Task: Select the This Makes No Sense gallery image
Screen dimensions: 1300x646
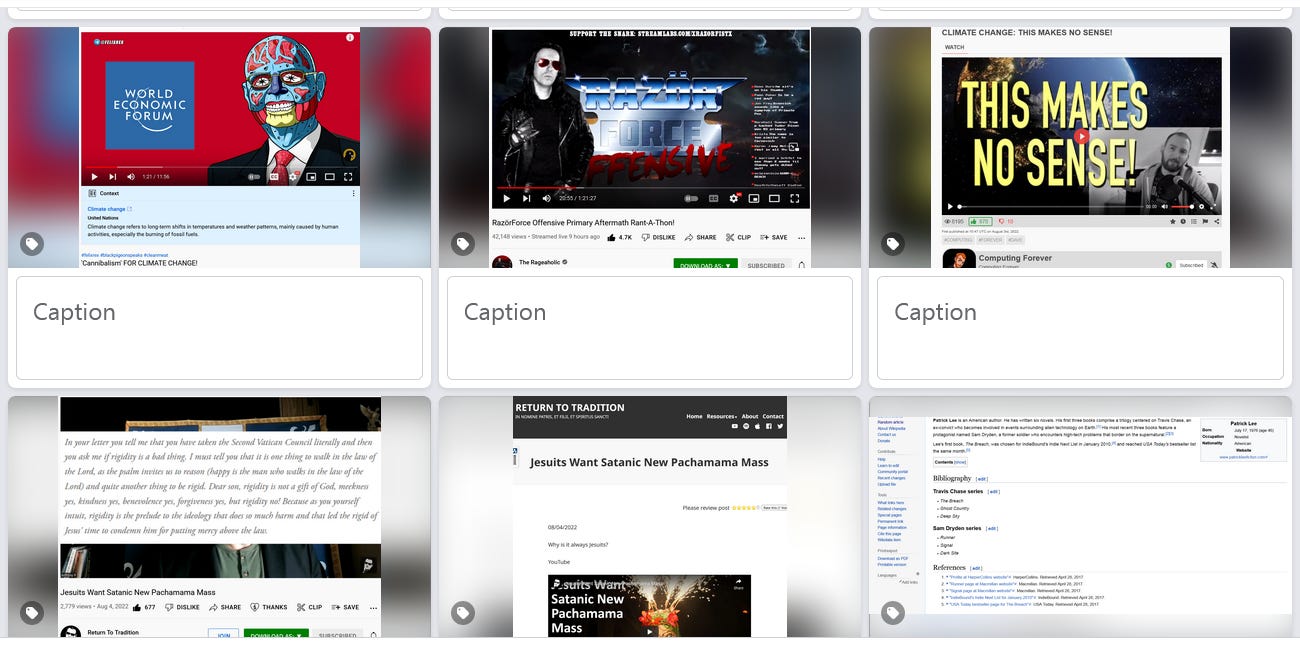Action: click(1080, 147)
